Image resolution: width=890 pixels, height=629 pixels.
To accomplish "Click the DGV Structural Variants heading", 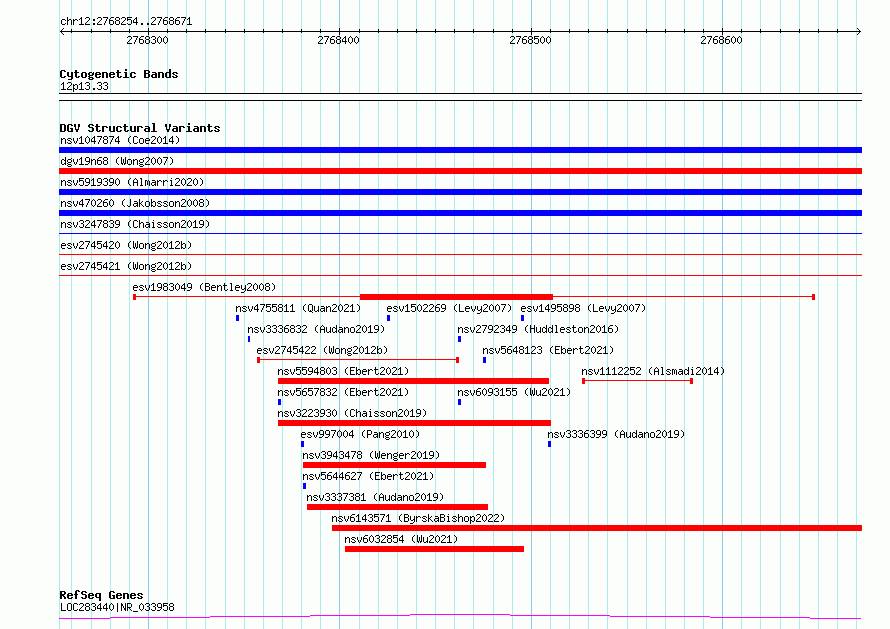I will pos(140,128).
